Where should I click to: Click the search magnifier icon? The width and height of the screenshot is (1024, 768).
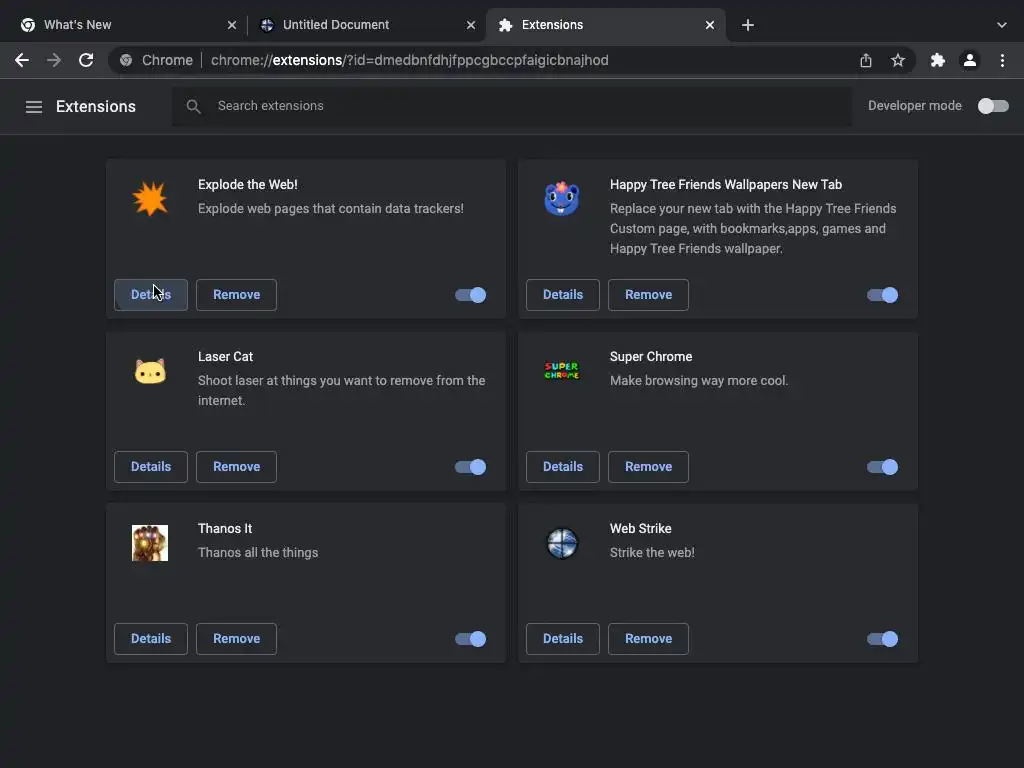pyautogui.click(x=193, y=106)
